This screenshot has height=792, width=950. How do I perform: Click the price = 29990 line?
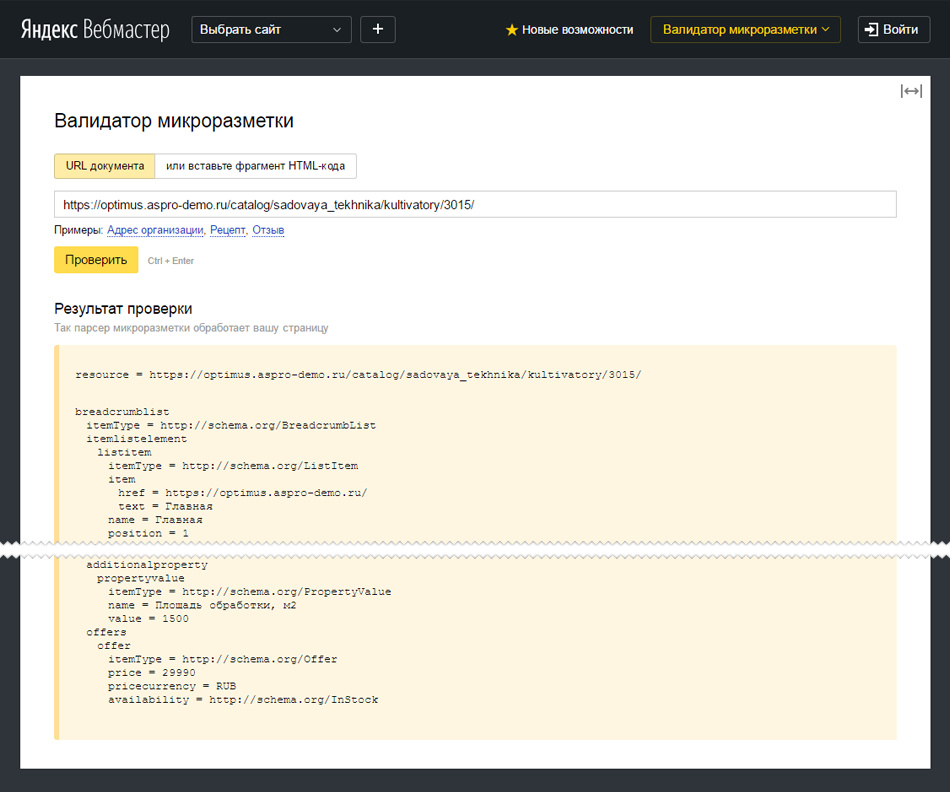(152, 673)
